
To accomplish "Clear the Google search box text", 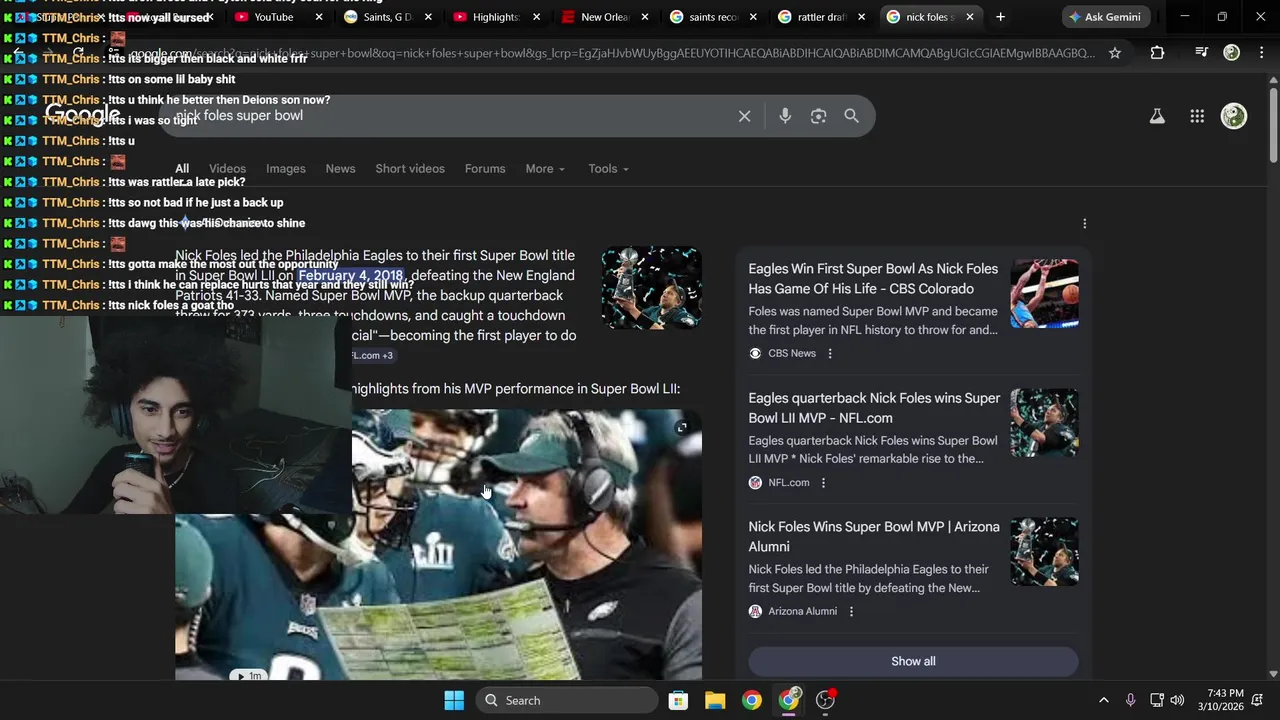I will tap(744, 116).
